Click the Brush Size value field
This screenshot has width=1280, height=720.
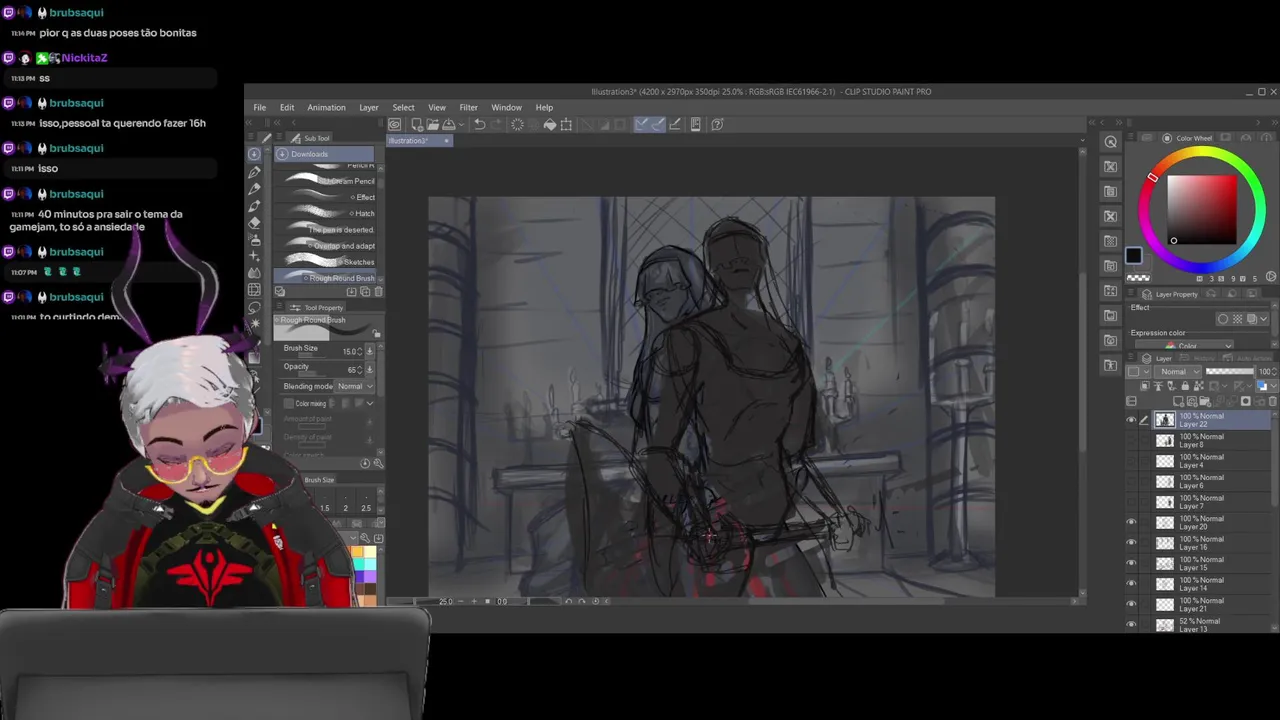pos(350,351)
